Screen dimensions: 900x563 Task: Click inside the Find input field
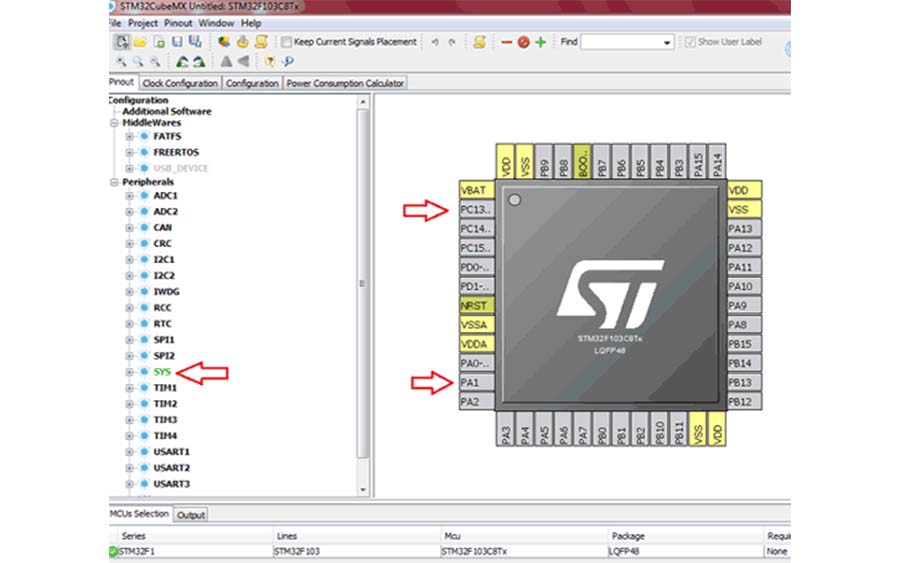click(620, 42)
